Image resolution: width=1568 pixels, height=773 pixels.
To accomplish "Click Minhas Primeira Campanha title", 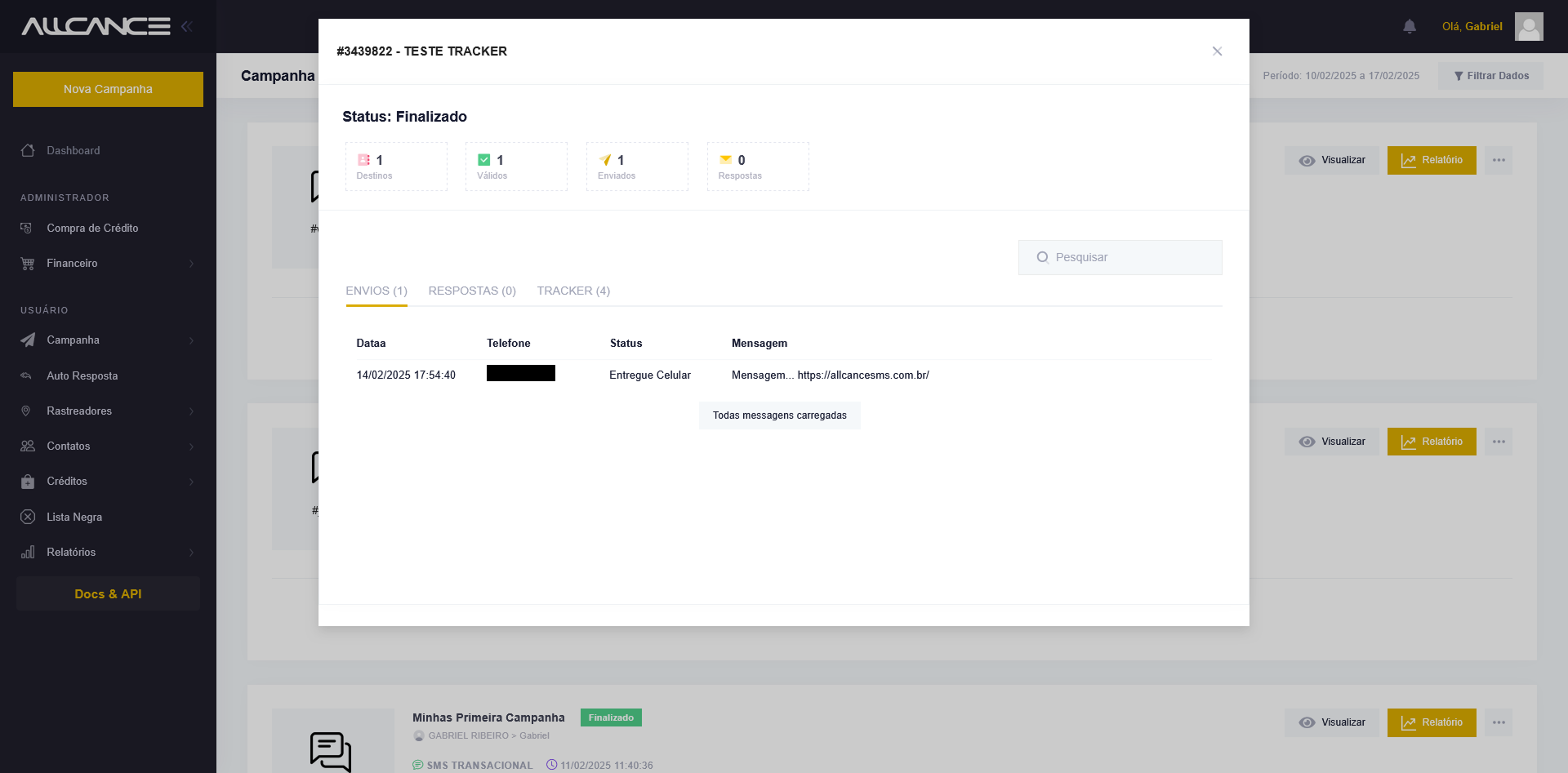I will pyautogui.click(x=488, y=717).
